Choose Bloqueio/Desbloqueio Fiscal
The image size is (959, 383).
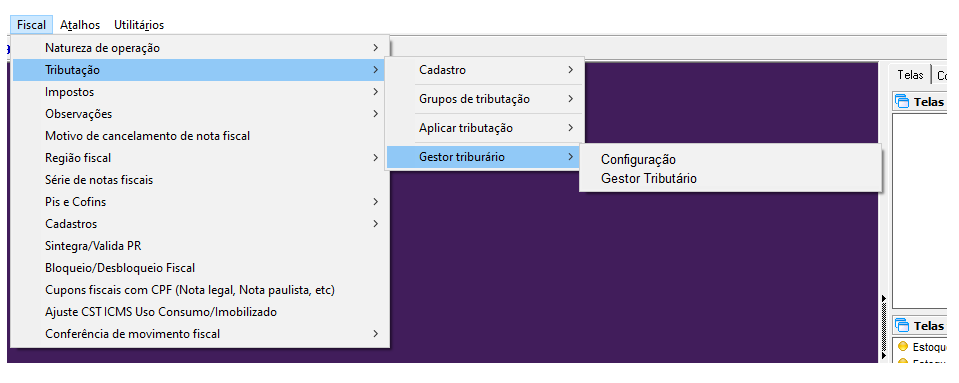coord(200,268)
